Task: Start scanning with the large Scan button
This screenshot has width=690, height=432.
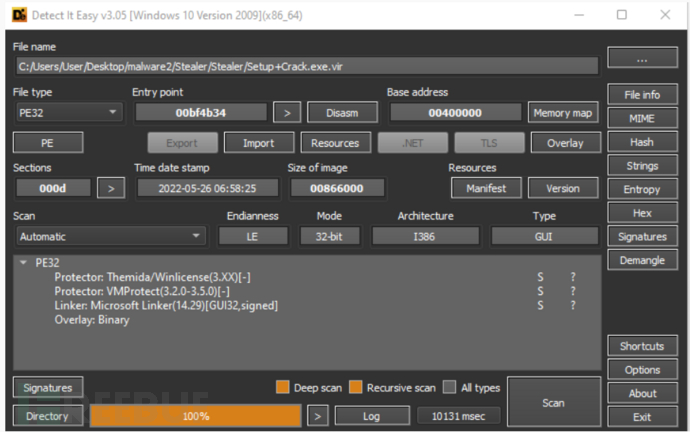Action: point(554,403)
